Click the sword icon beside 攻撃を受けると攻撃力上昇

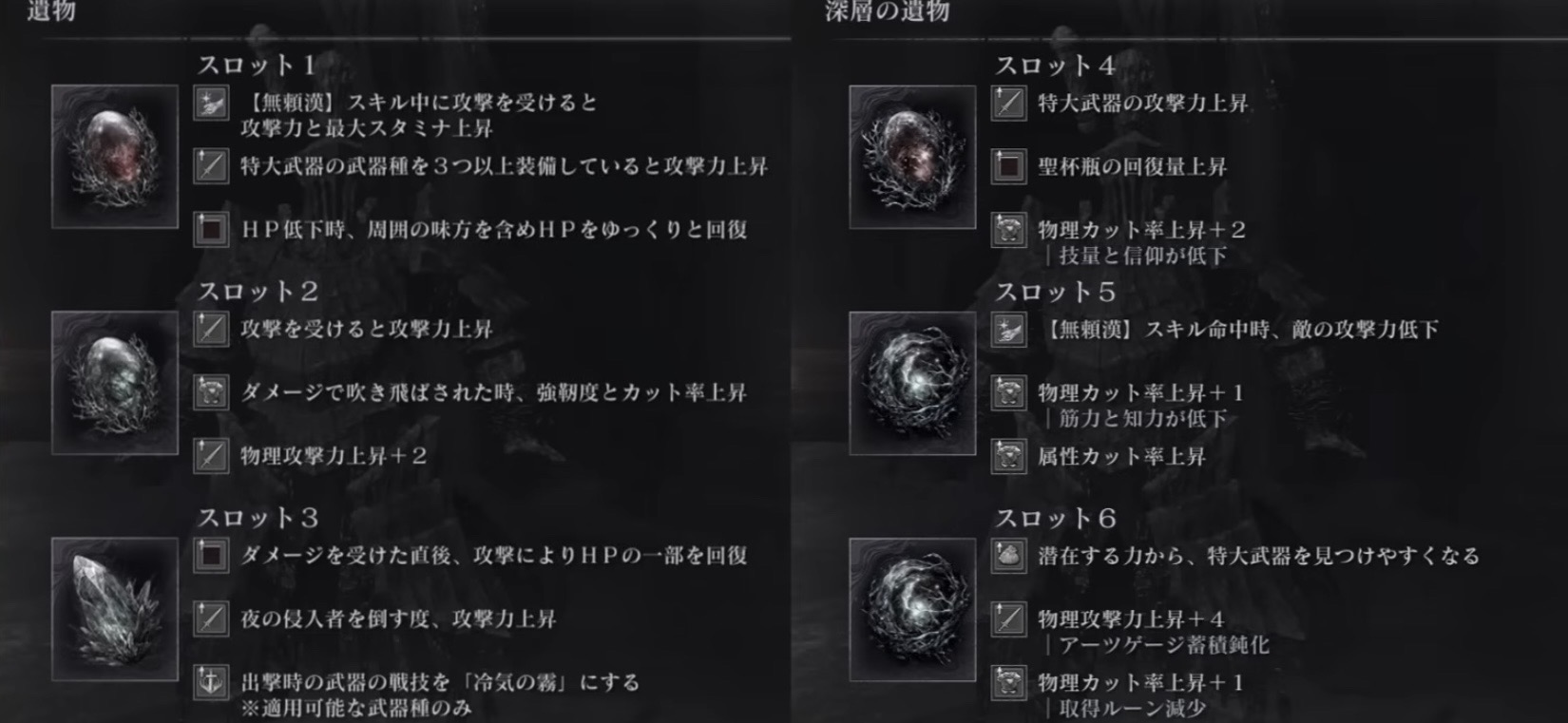click(211, 330)
